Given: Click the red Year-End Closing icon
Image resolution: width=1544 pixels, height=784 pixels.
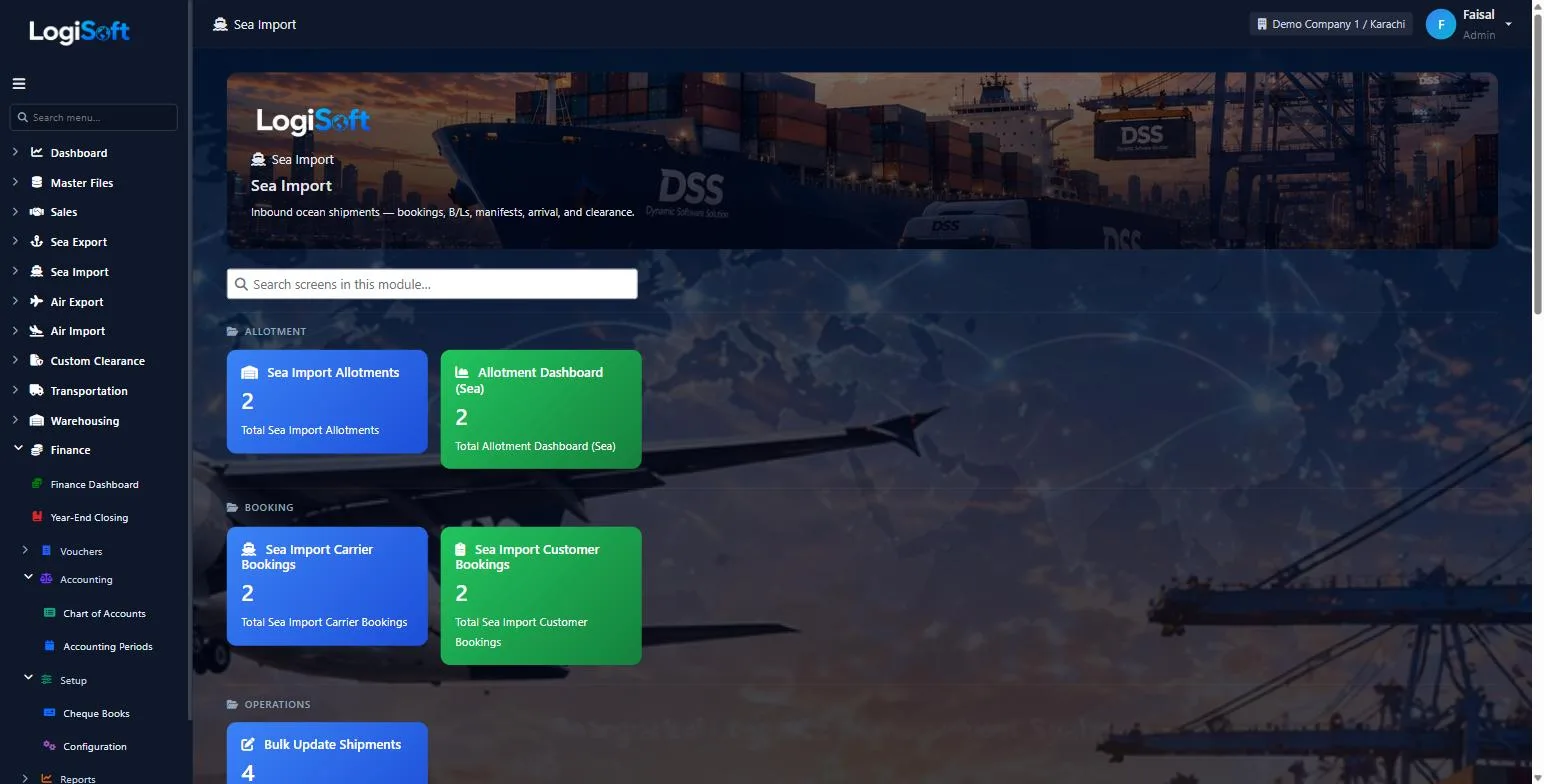Looking at the screenshot, I should (37, 517).
